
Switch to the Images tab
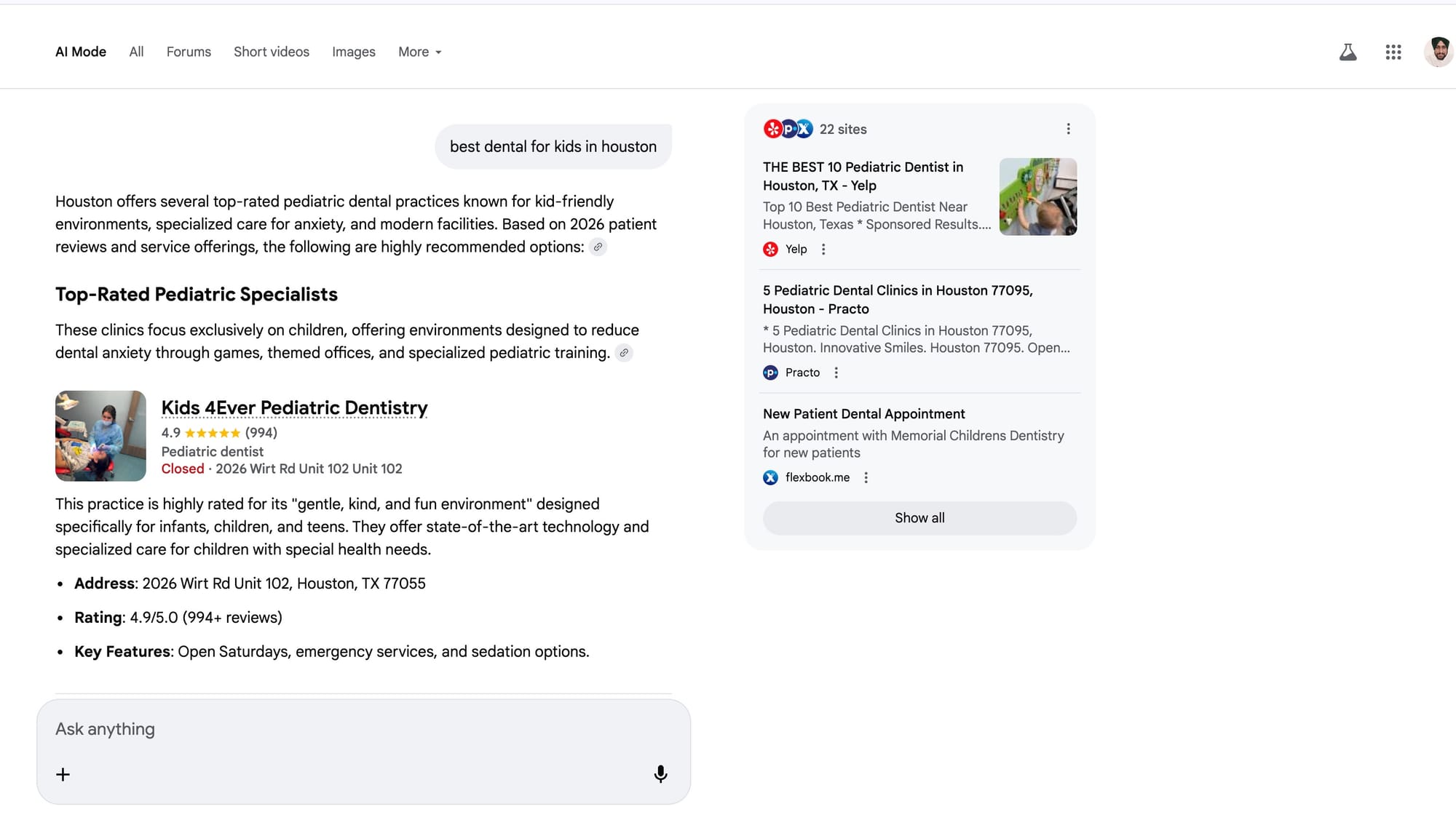click(x=353, y=52)
